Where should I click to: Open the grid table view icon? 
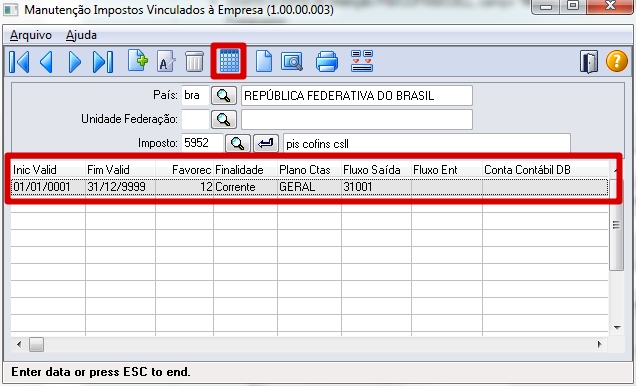point(229,61)
